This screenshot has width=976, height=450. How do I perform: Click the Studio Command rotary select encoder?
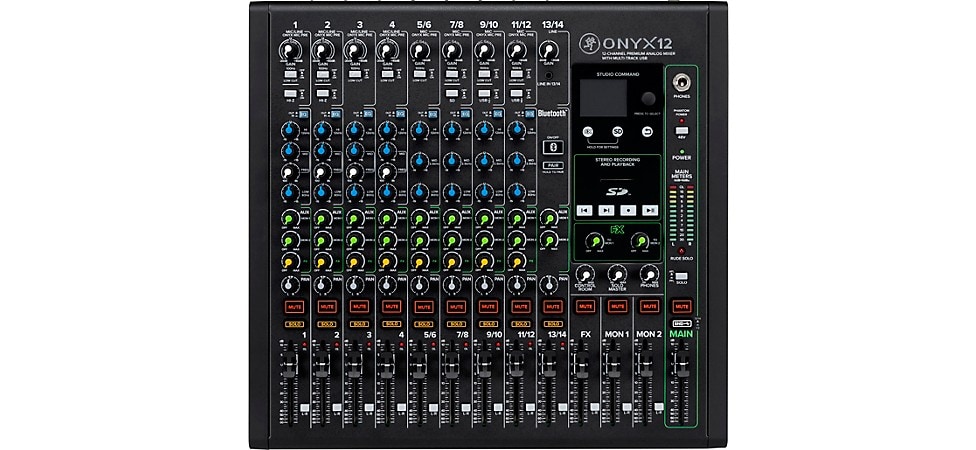click(649, 98)
